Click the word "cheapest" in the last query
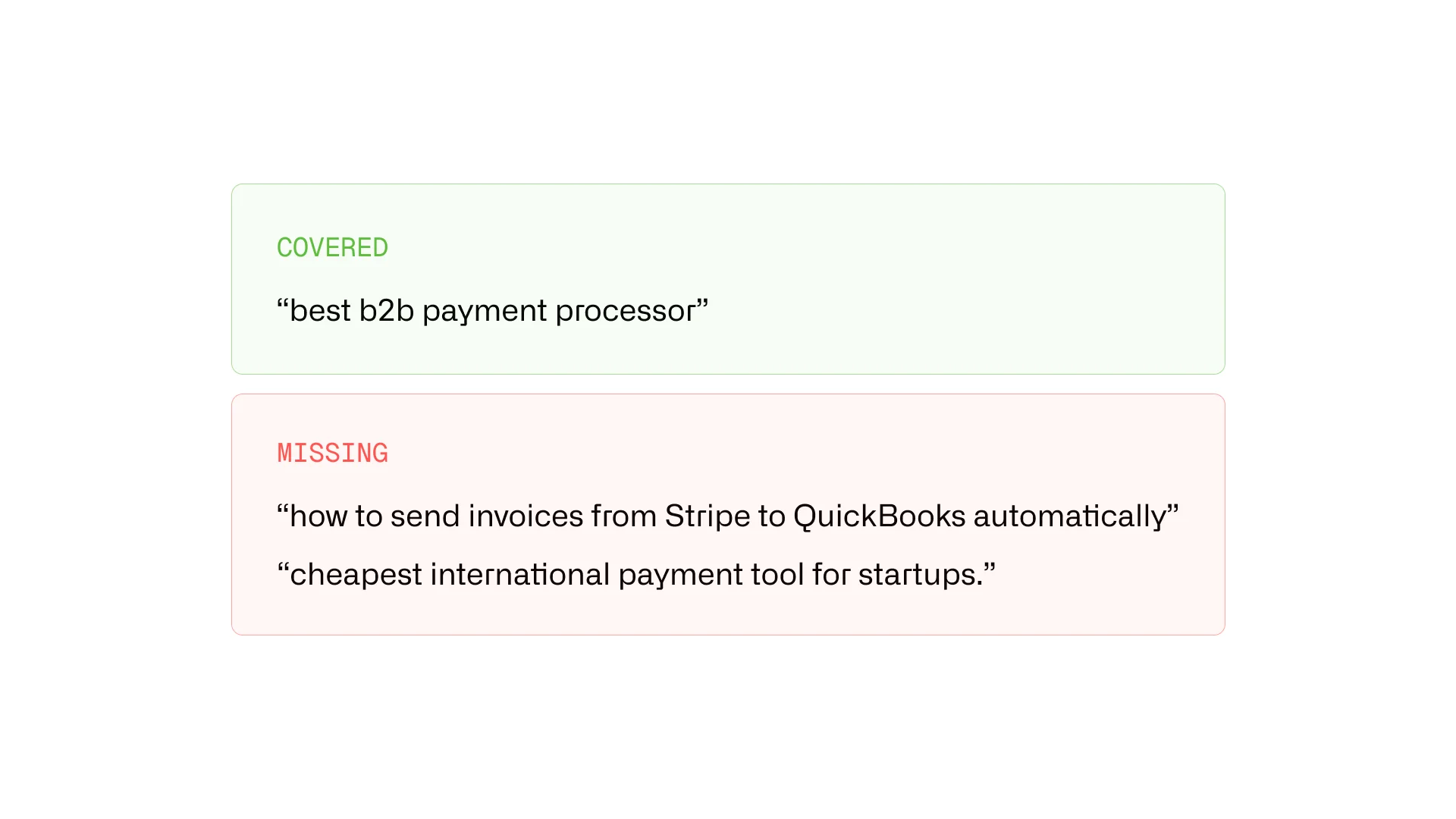Image resolution: width=1456 pixels, height=819 pixels. click(x=356, y=576)
